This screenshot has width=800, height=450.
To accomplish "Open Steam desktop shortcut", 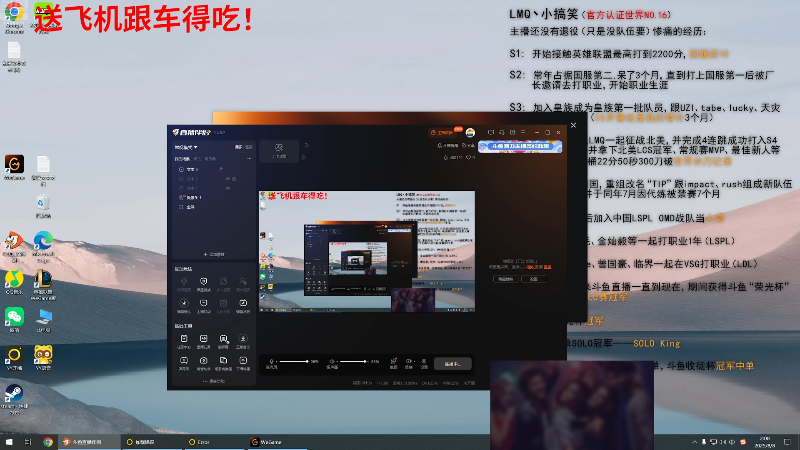I will tap(14, 399).
